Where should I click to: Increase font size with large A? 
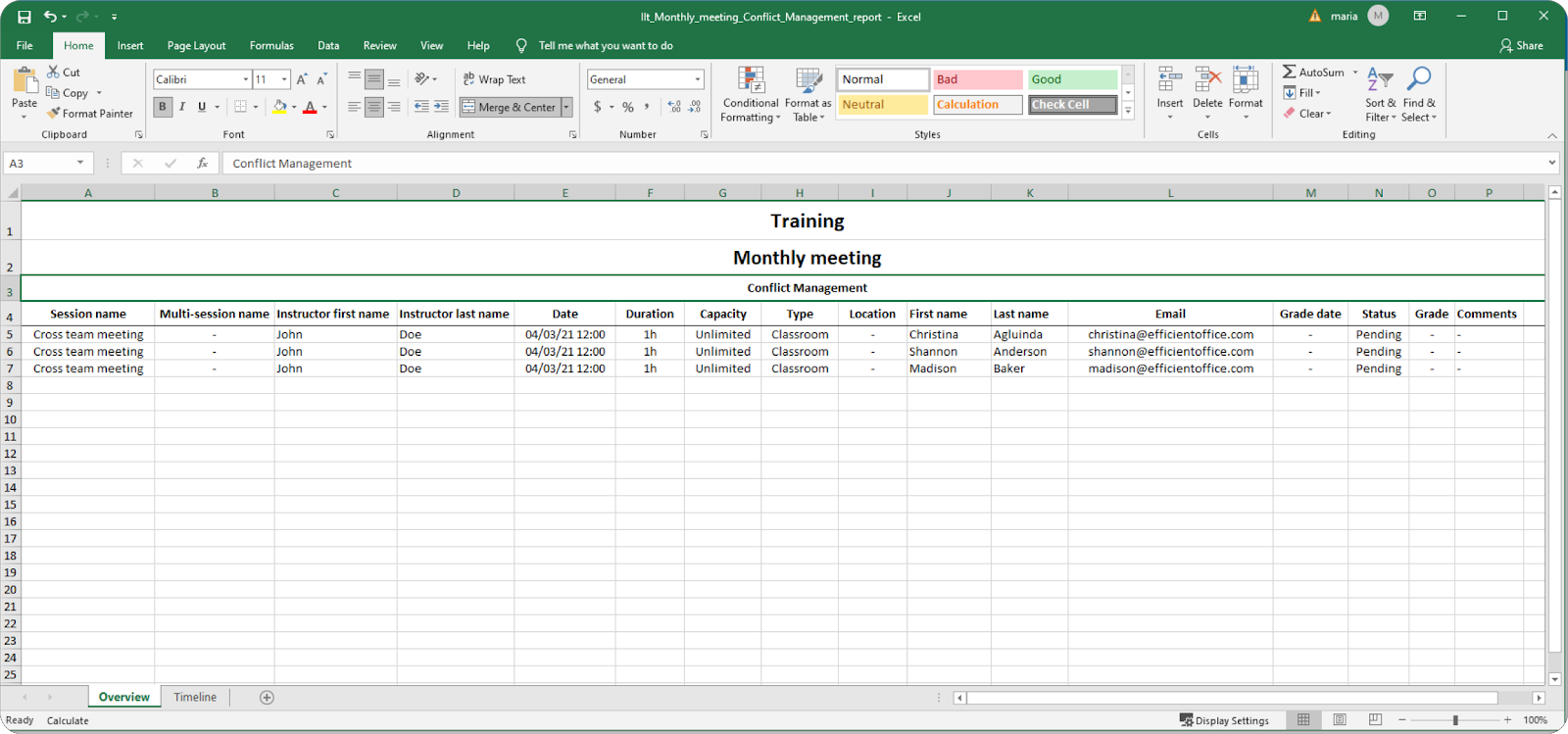coord(302,79)
